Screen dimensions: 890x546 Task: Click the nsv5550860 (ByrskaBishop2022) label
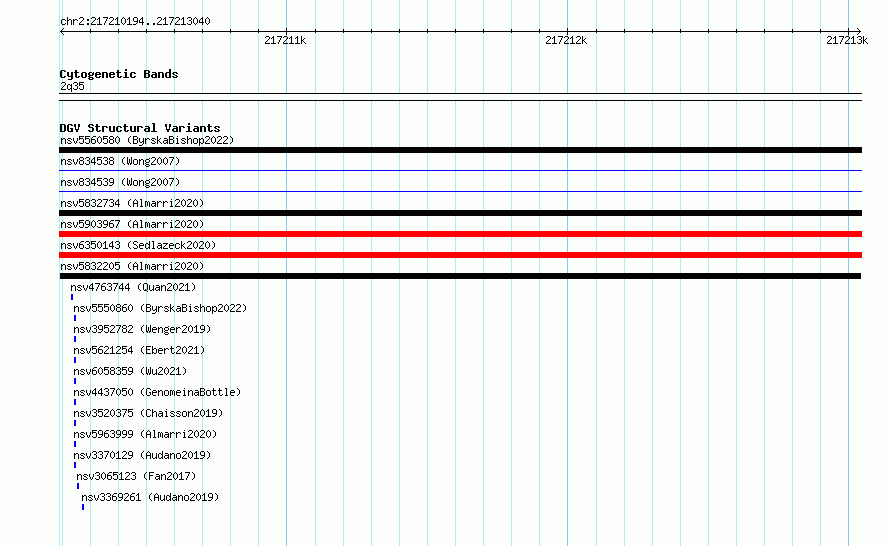[x=160, y=308]
